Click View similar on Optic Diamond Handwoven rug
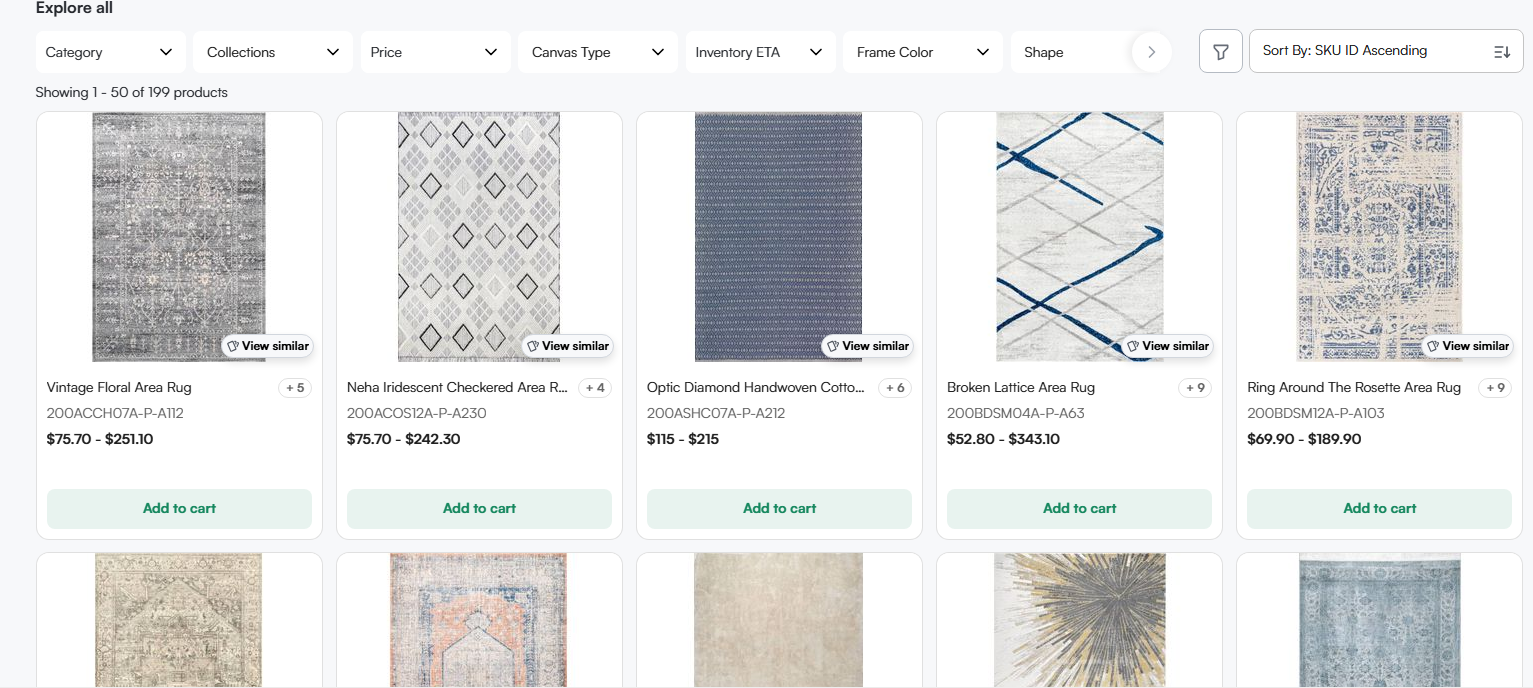The image size is (1533, 688). pos(867,346)
